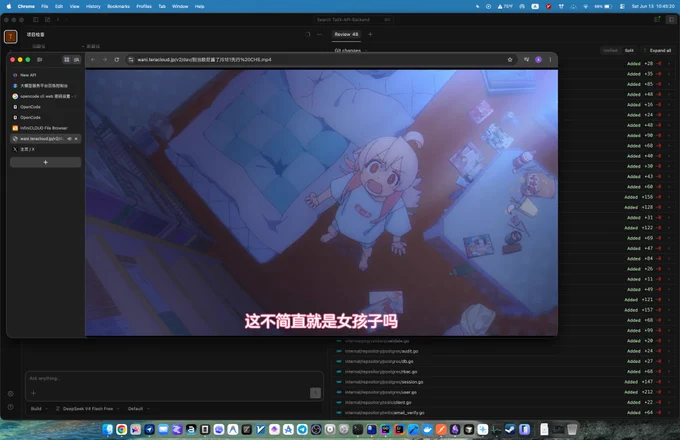Open OpenCode settings gear icon
Screen dimensions: 680x440
coord(11,394)
